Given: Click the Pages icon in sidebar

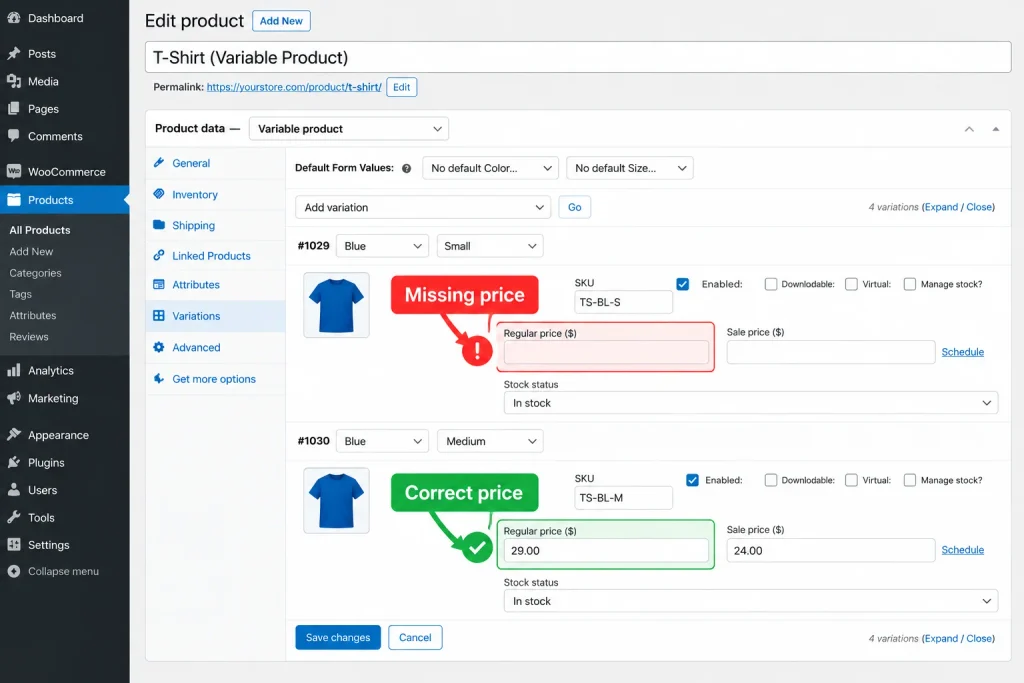Looking at the screenshot, I should pyautogui.click(x=14, y=108).
